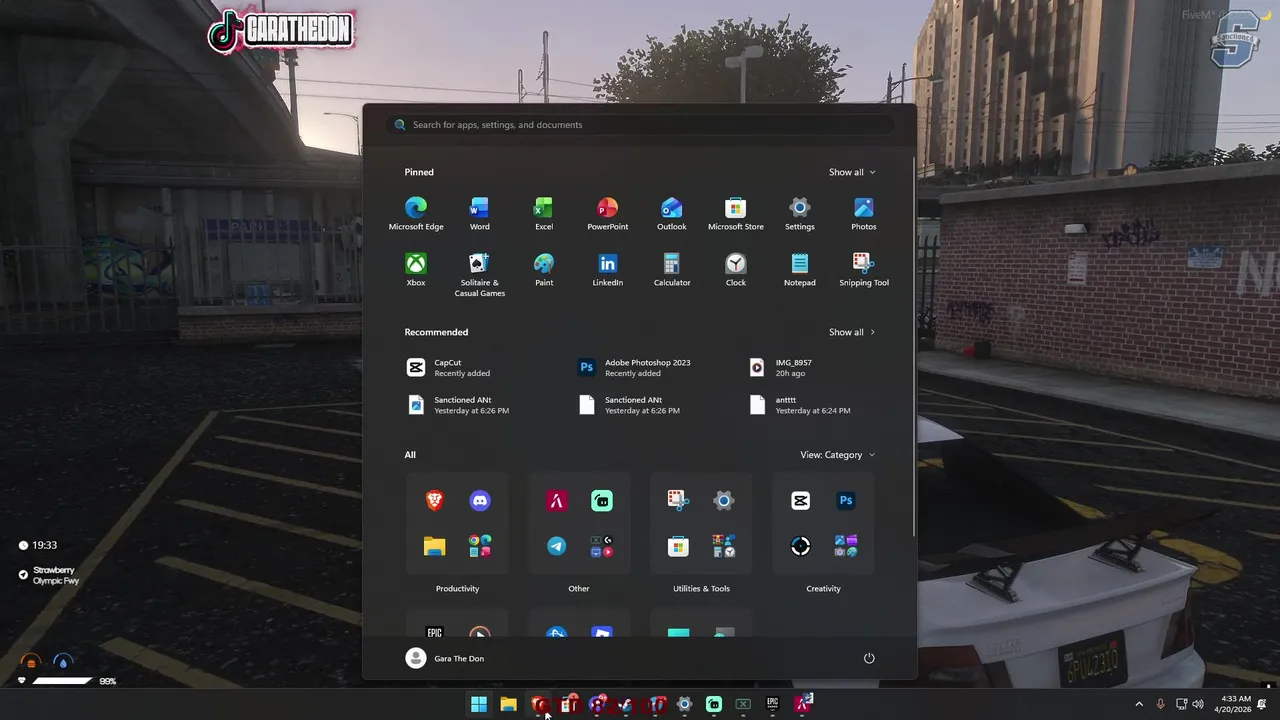Open the pinned Excel app
The image size is (1280, 720).
(x=544, y=214)
